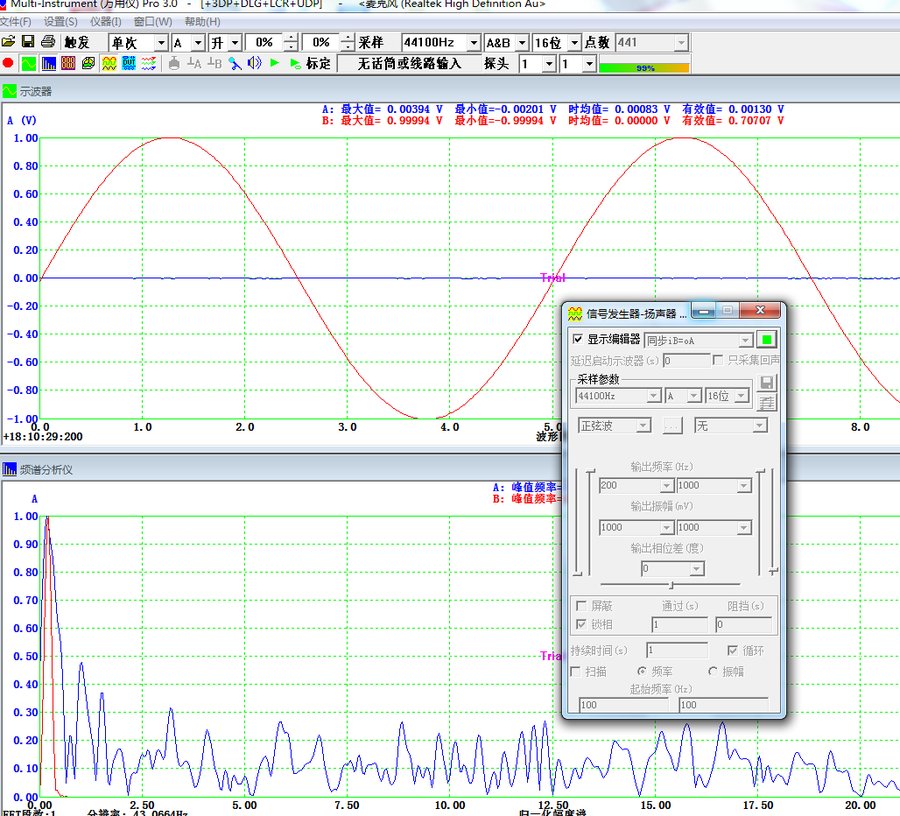
Task: Click the cyan OUT device icon
Action: (x=129, y=63)
